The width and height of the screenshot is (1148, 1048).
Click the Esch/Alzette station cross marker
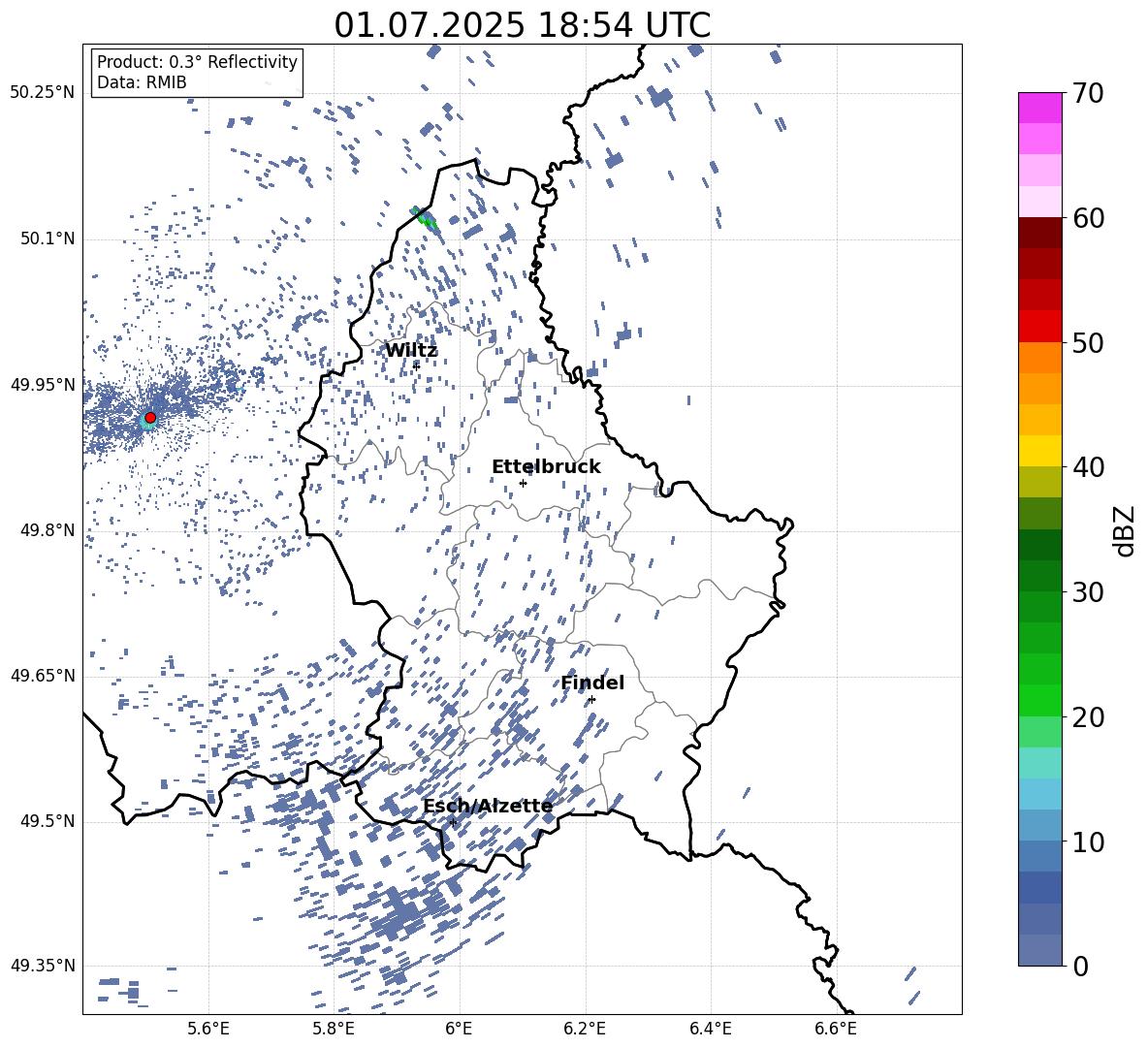tap(453, 822)
